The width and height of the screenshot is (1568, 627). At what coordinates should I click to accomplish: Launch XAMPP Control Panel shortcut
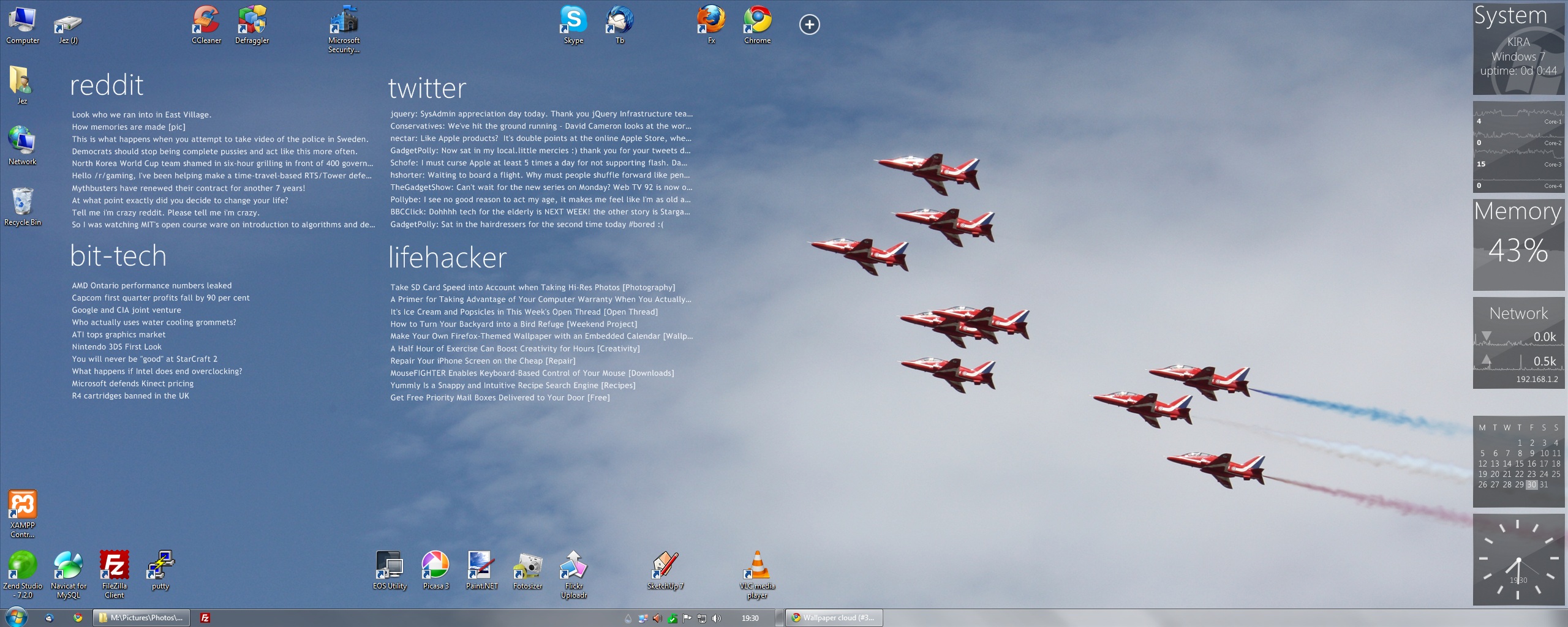[x=22, y=513]
